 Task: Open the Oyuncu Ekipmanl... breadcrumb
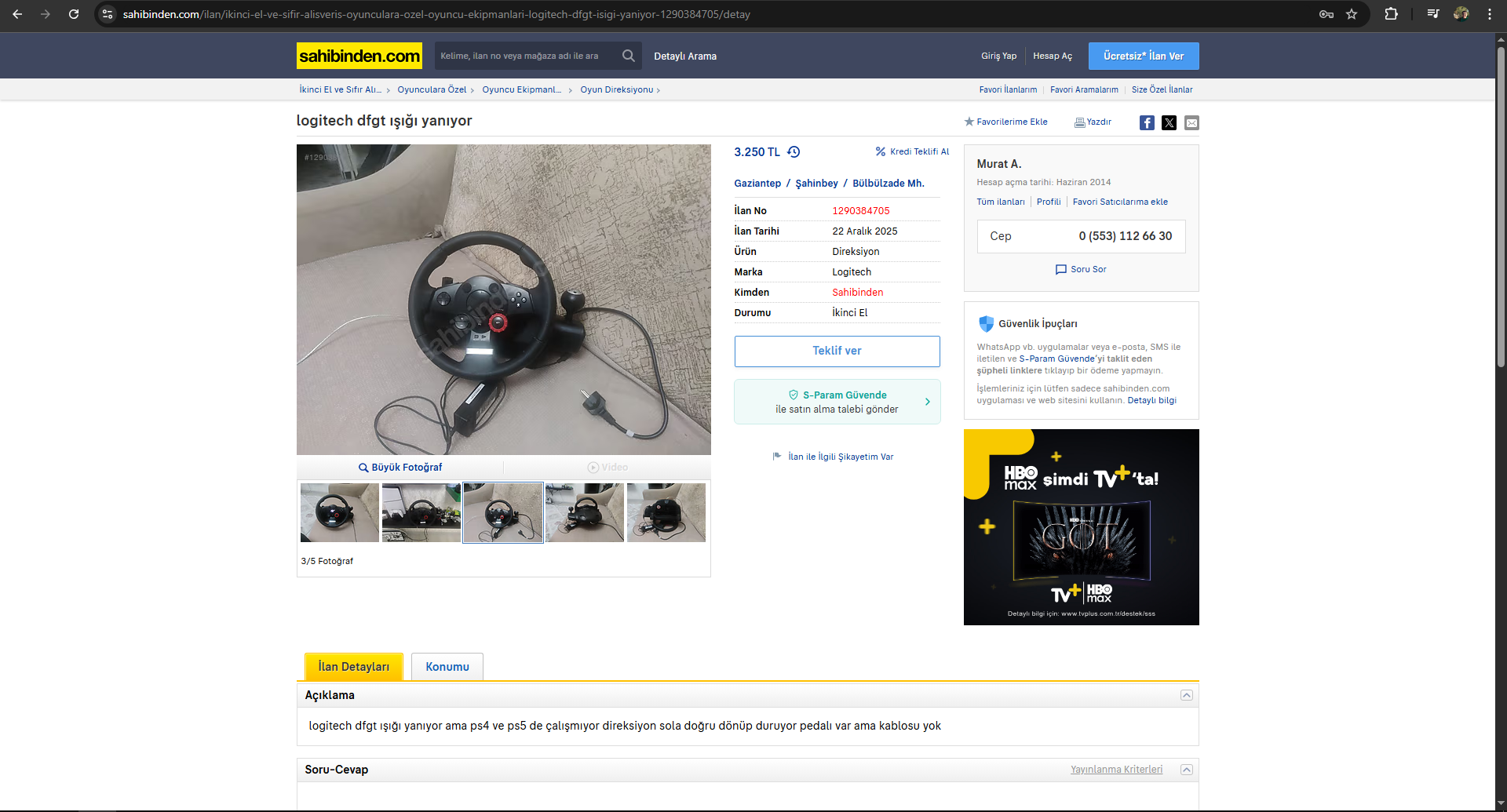522,89
